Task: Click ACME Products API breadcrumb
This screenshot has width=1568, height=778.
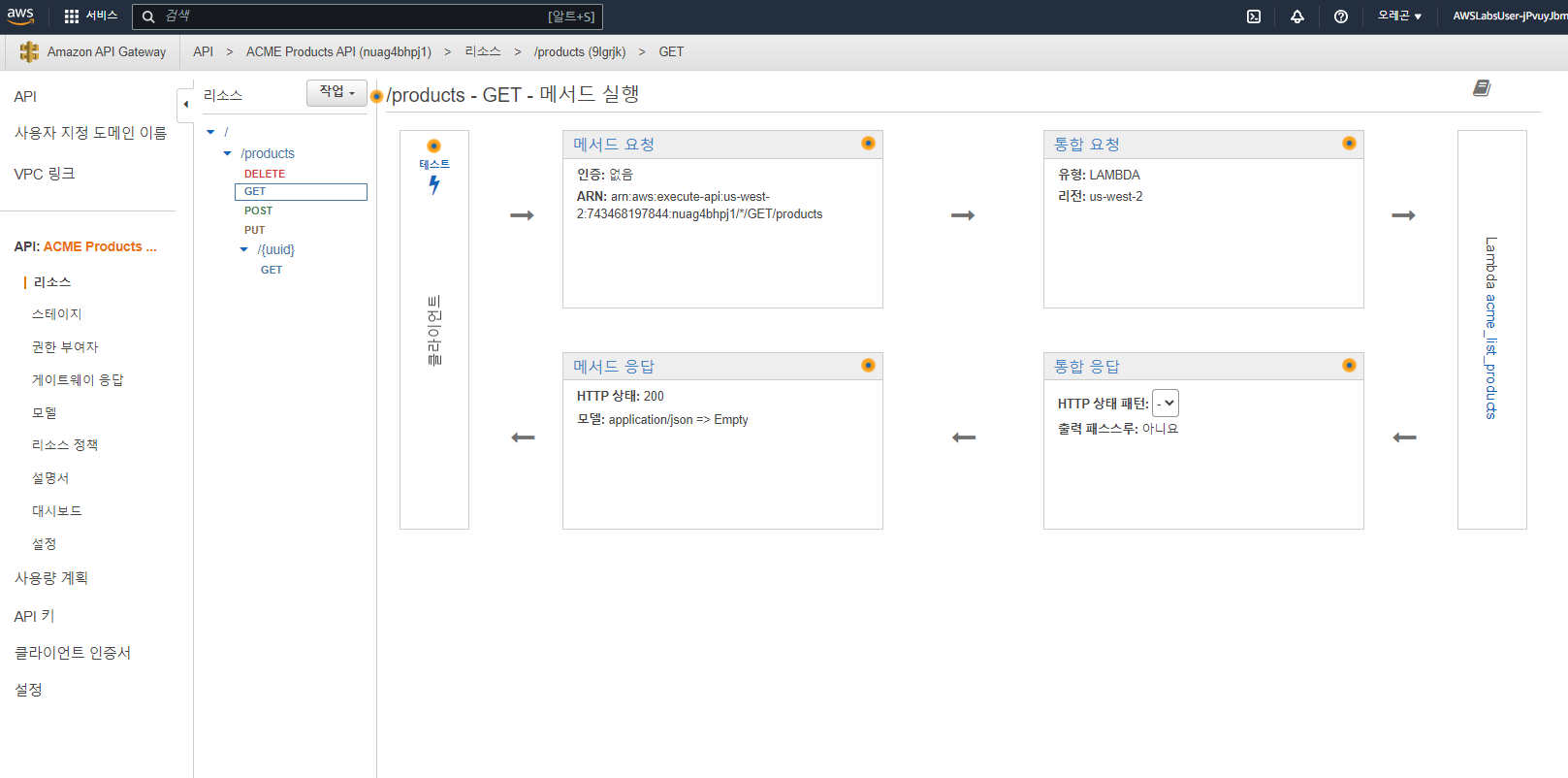Action: 338,51
